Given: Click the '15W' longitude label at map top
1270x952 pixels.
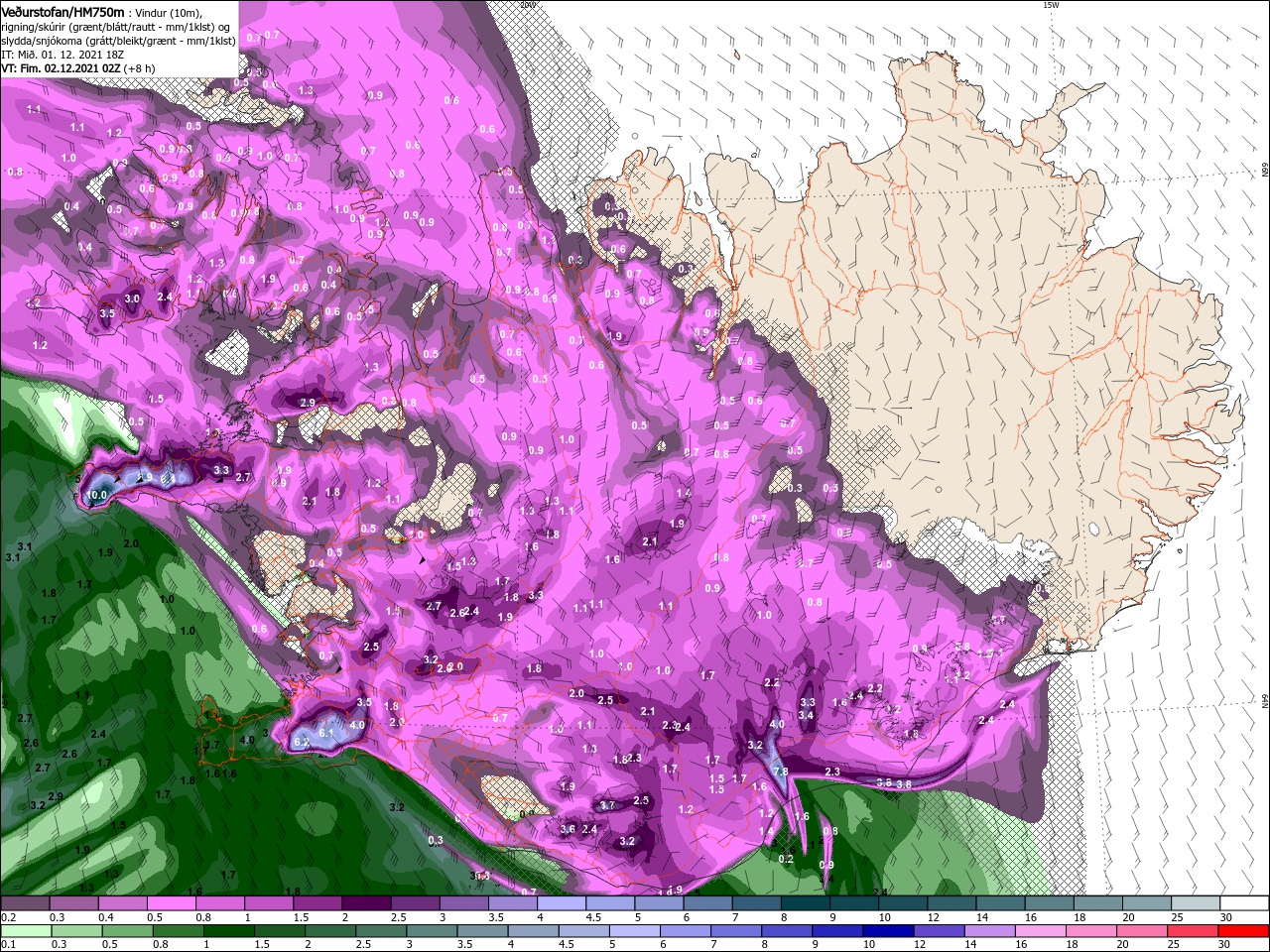Looking at the screenshot, I should 1051,5.
